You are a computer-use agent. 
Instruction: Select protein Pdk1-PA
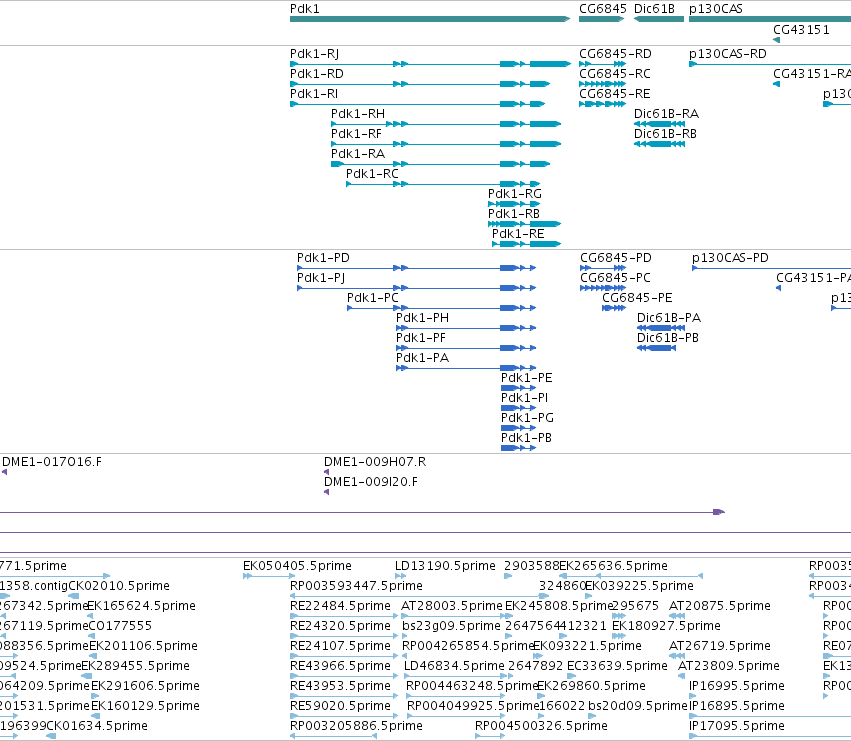tap(466, 368)
